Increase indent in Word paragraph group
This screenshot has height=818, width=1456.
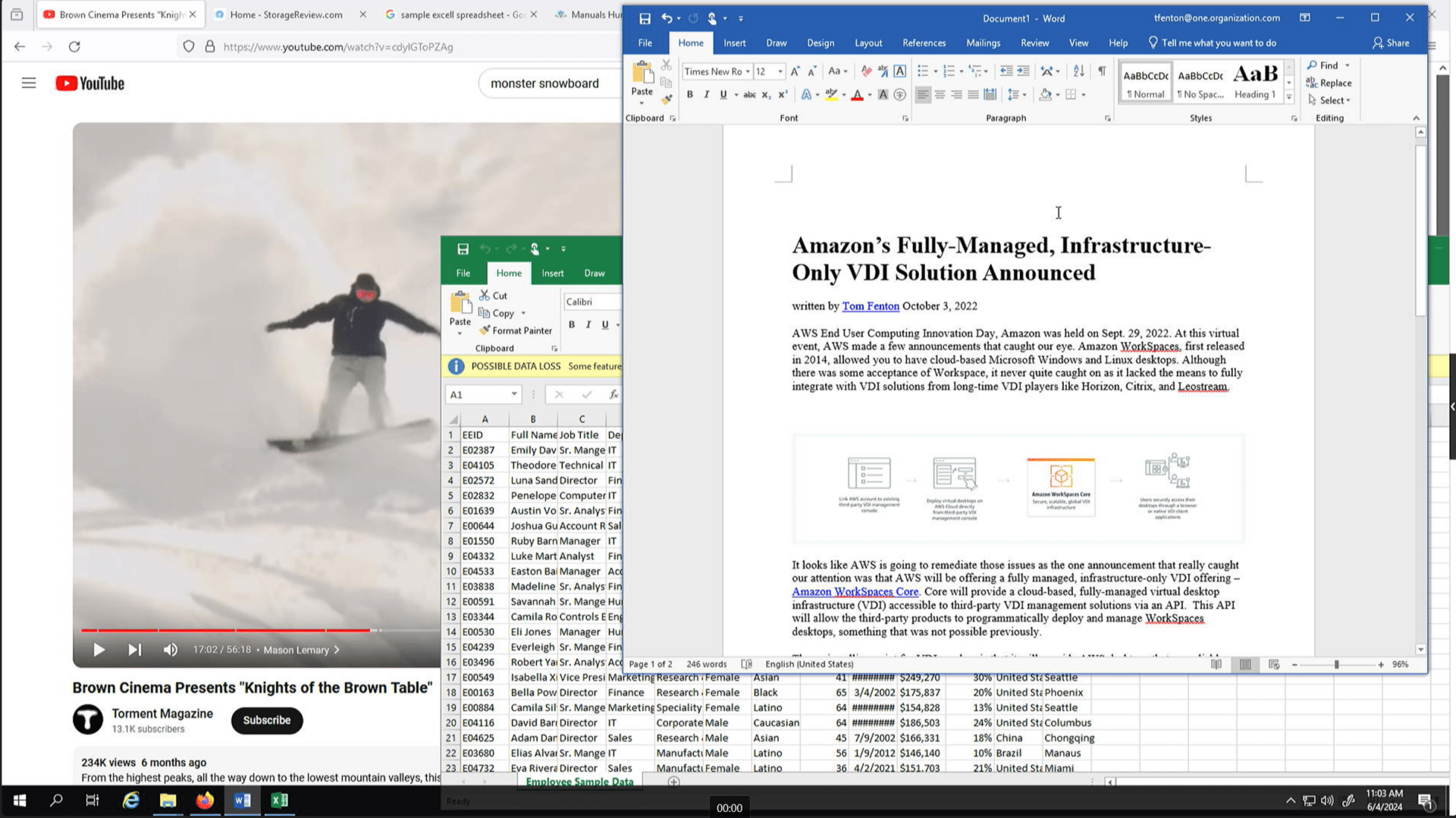click(1023, 71)
